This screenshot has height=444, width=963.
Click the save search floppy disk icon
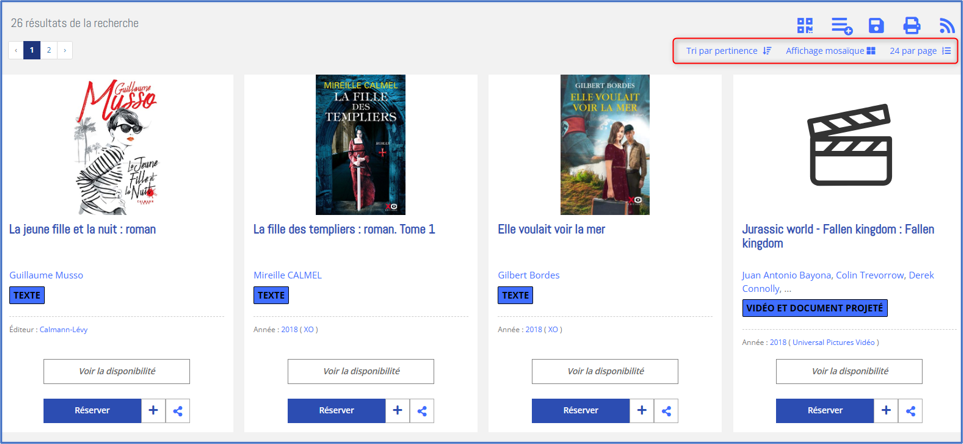tap(876, 26)
